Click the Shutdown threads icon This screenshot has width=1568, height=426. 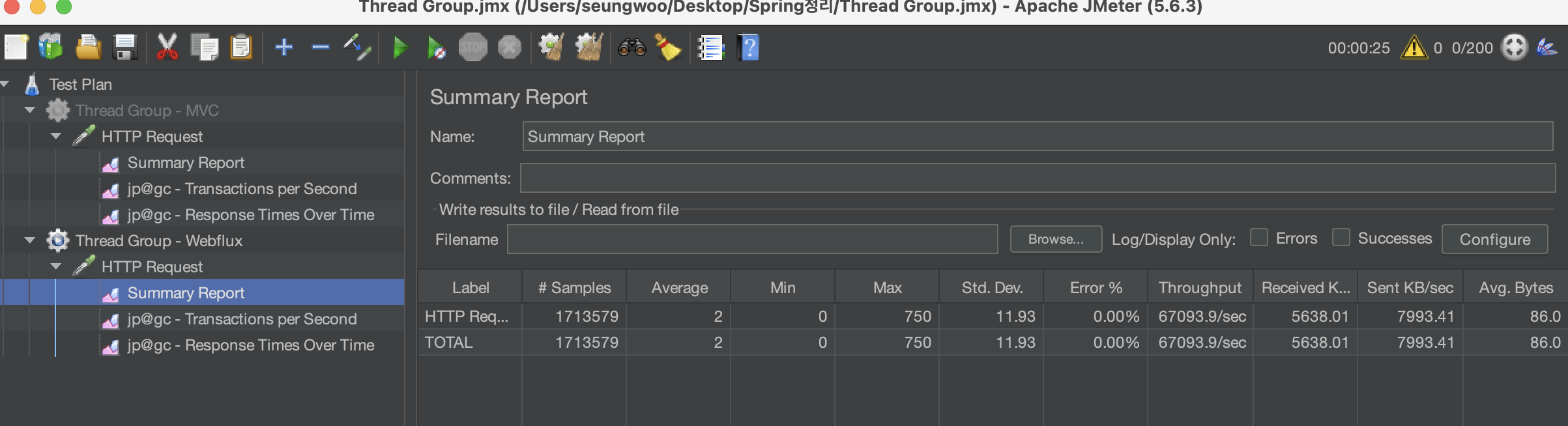tap(510, 47)
